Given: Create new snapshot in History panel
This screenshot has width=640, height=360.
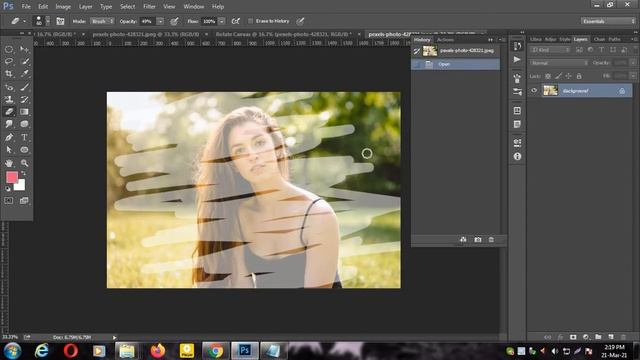Looking at the screenshot, I should [x=478, y=240].
